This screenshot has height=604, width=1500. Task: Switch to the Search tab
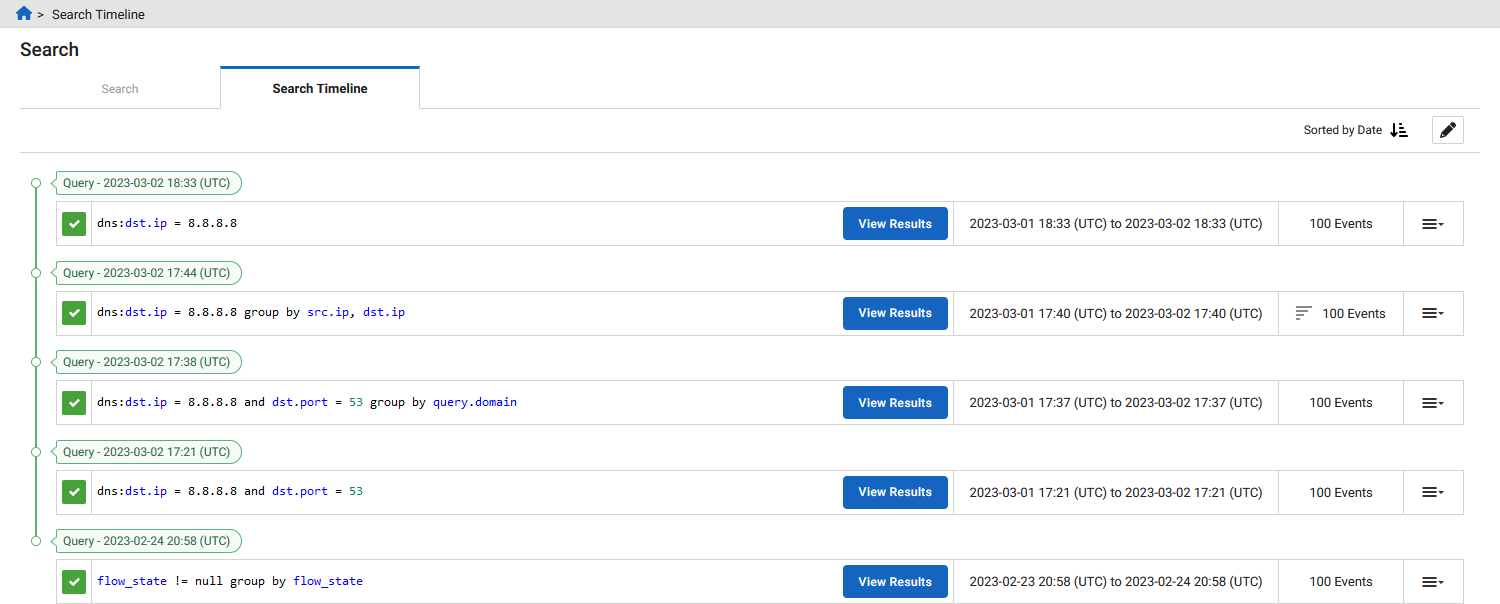click(119, 88)
